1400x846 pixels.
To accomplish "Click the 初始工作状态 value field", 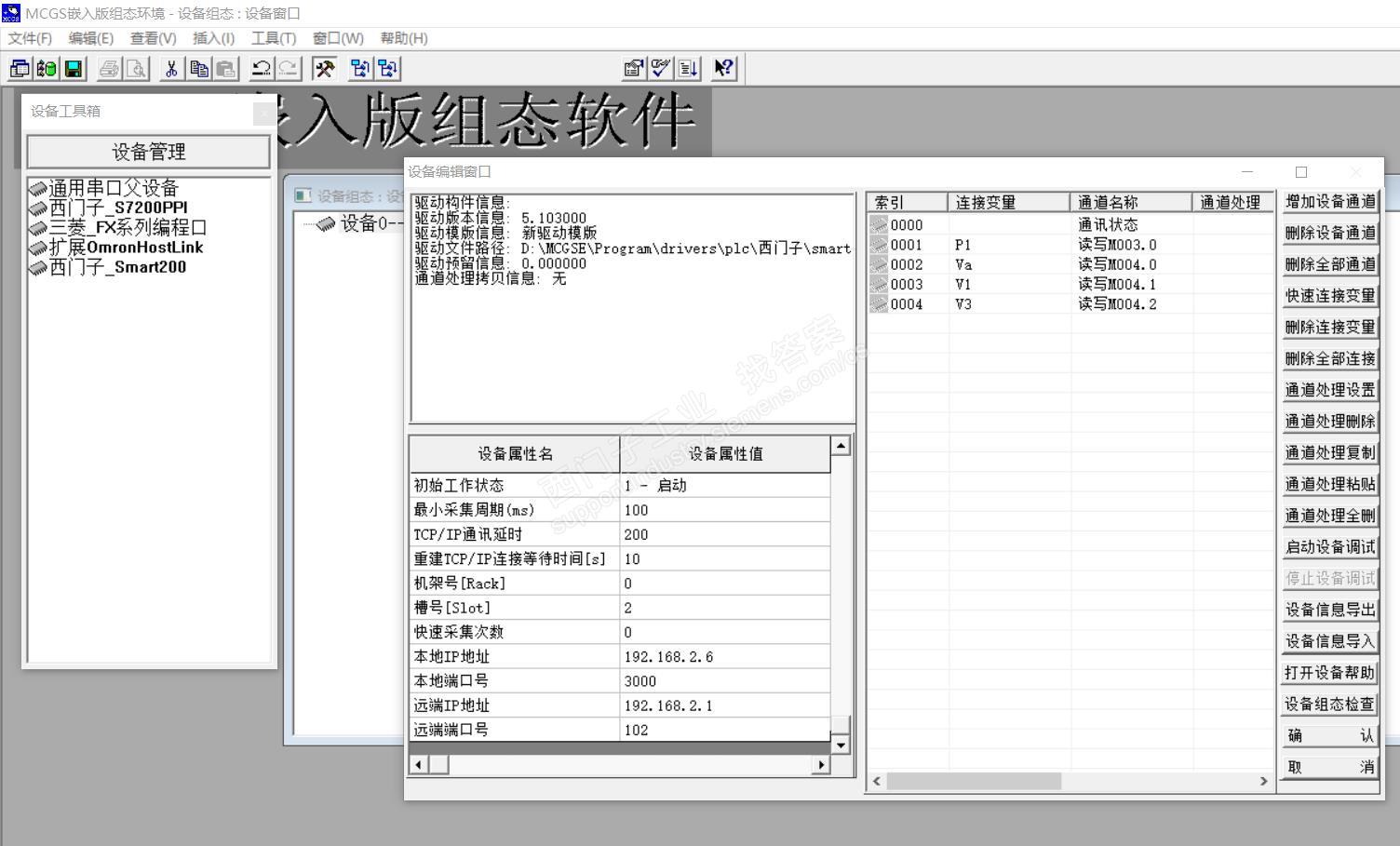I will (x=725, y=486).
